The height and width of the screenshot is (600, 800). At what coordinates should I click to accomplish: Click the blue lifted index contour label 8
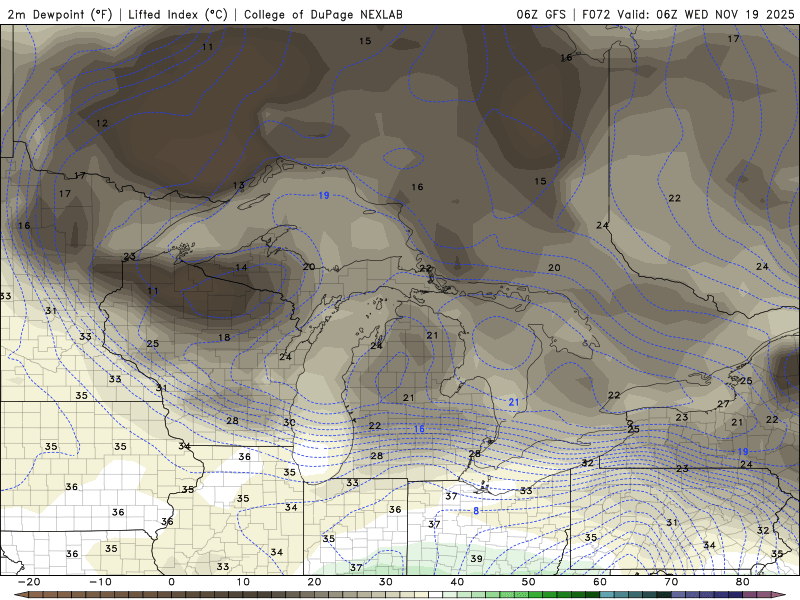point(476,511)
